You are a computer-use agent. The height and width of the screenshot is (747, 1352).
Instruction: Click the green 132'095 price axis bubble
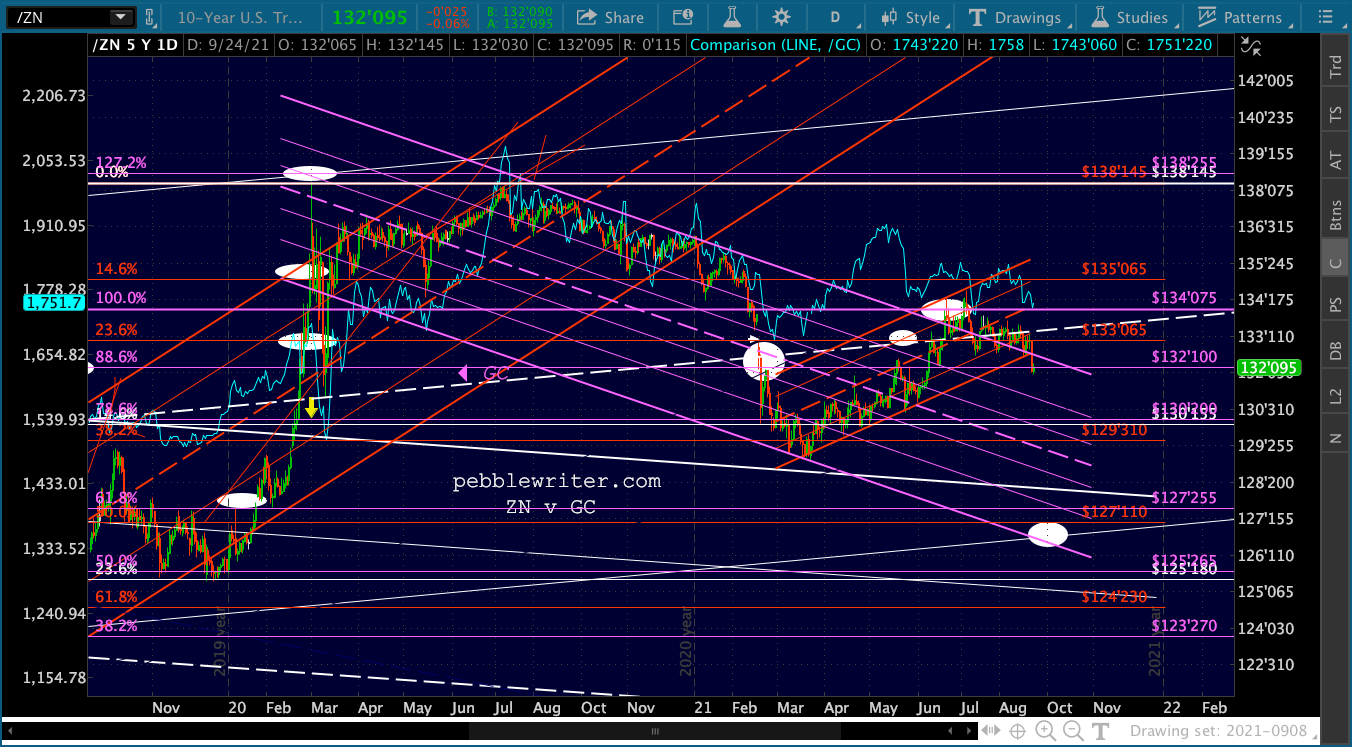(x=1267, y=368)
